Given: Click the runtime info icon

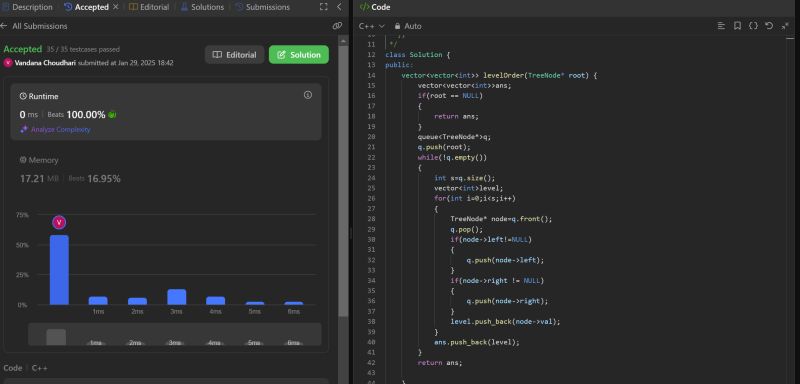Looking at the screenshot, I should [308, 95].
